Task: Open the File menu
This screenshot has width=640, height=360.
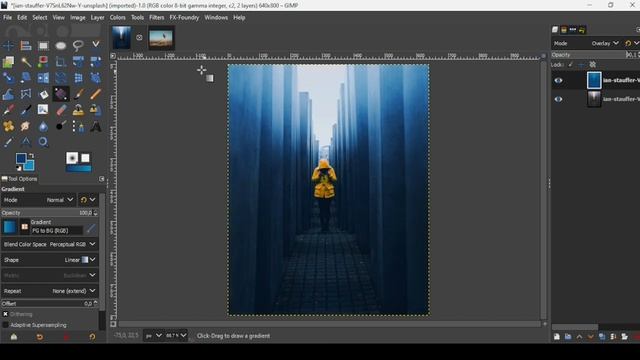Action: click(x=7, y=18)
